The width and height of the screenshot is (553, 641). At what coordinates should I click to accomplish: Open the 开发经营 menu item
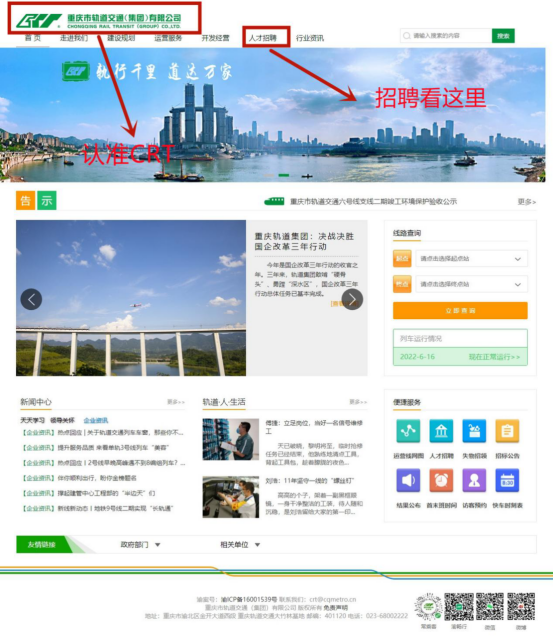click(215, 38)
